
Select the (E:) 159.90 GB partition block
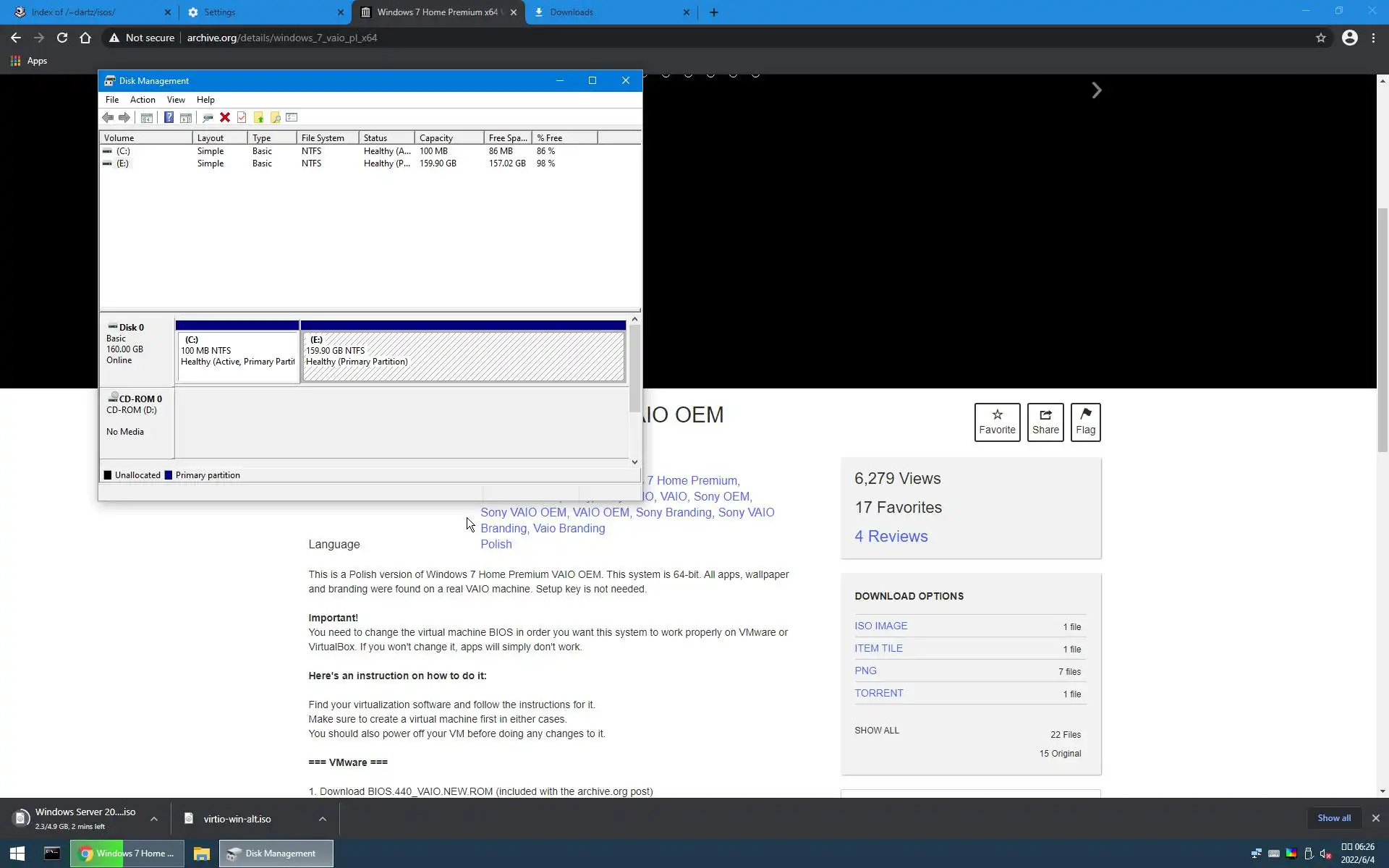pos(463,356)
